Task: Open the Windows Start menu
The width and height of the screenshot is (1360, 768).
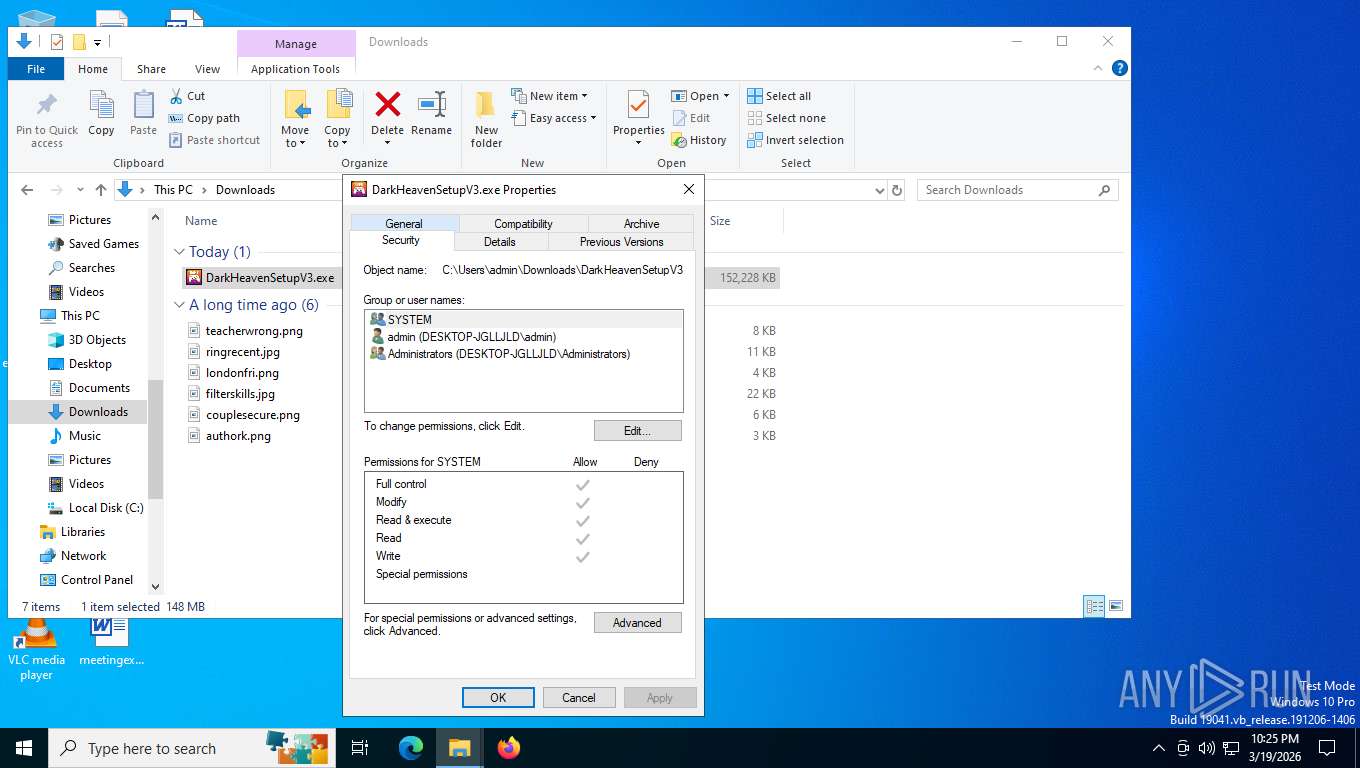Action: point(24,747)
